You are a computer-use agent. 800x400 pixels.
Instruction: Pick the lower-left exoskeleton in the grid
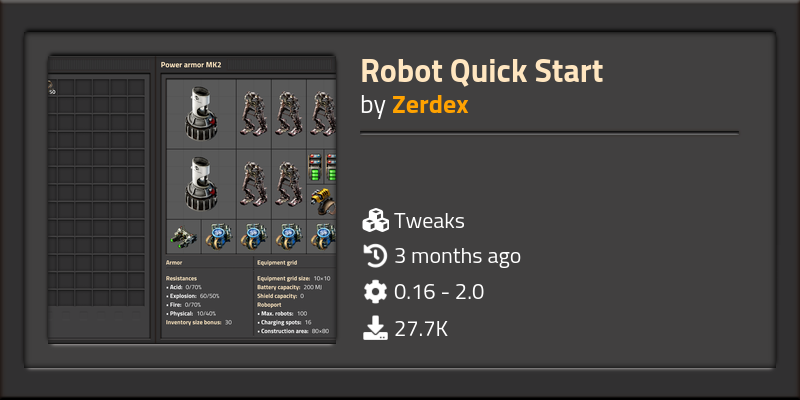coord(254,184)
